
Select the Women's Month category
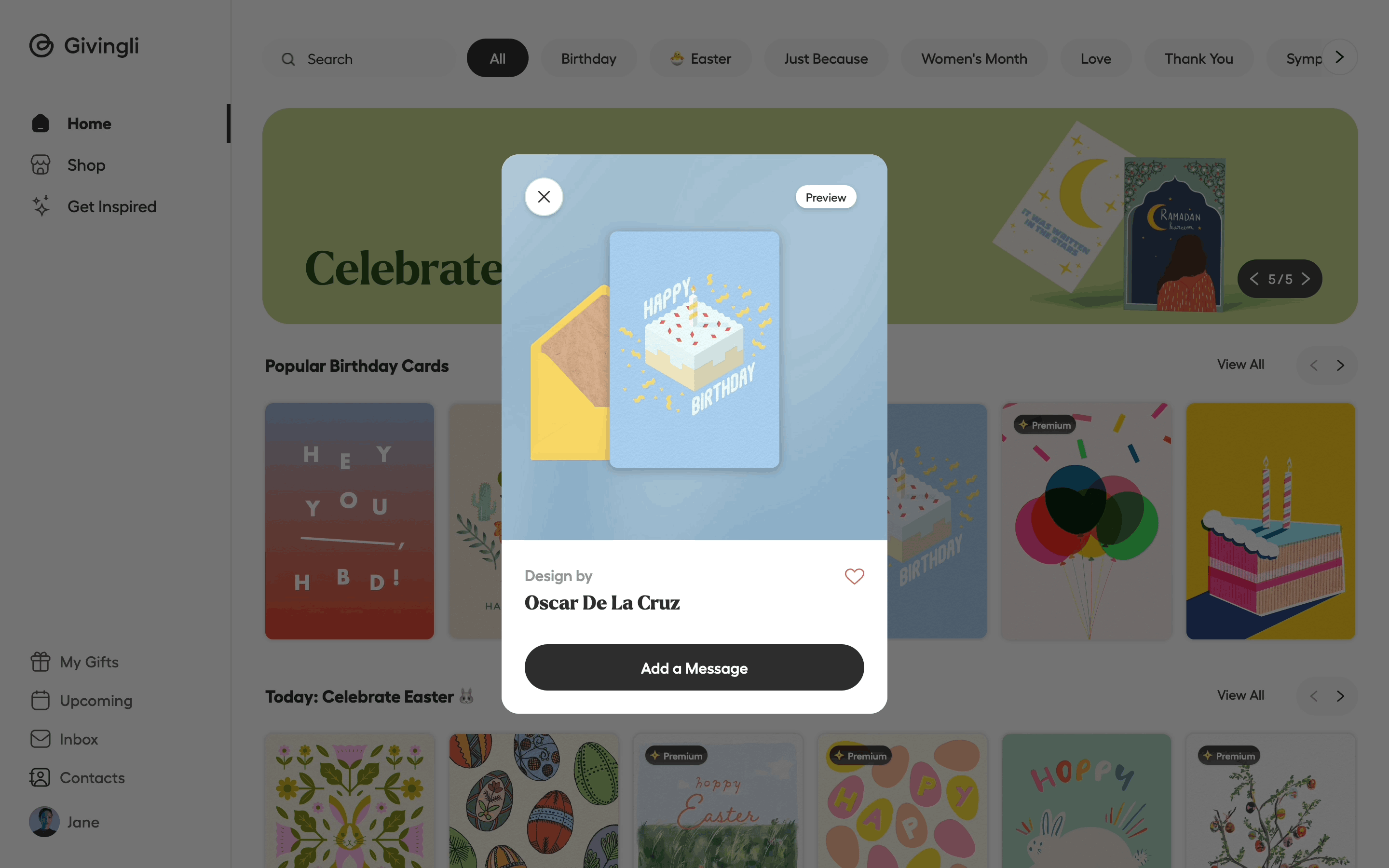(974, 58)
